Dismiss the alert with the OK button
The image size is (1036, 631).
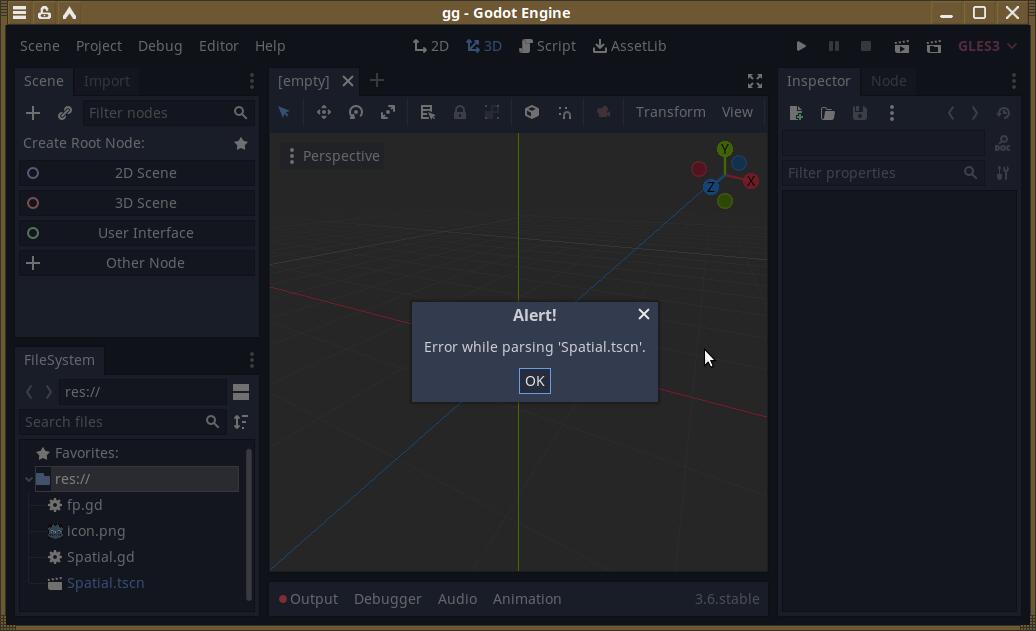(x=535, y=381)
